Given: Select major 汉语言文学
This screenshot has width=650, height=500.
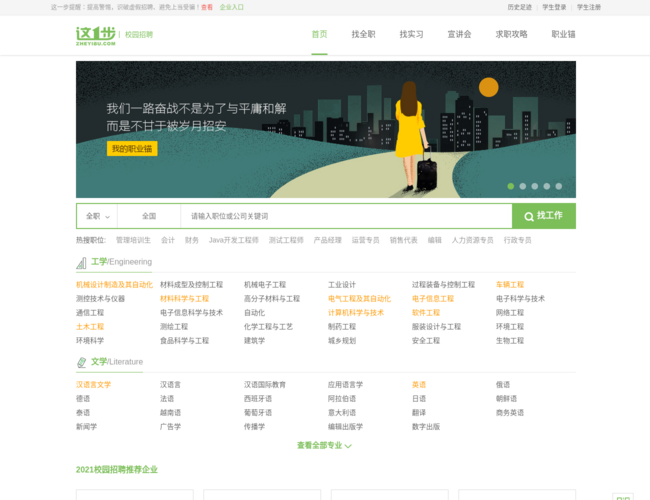Looking at the screenshot, I should [x=93, y=385].
